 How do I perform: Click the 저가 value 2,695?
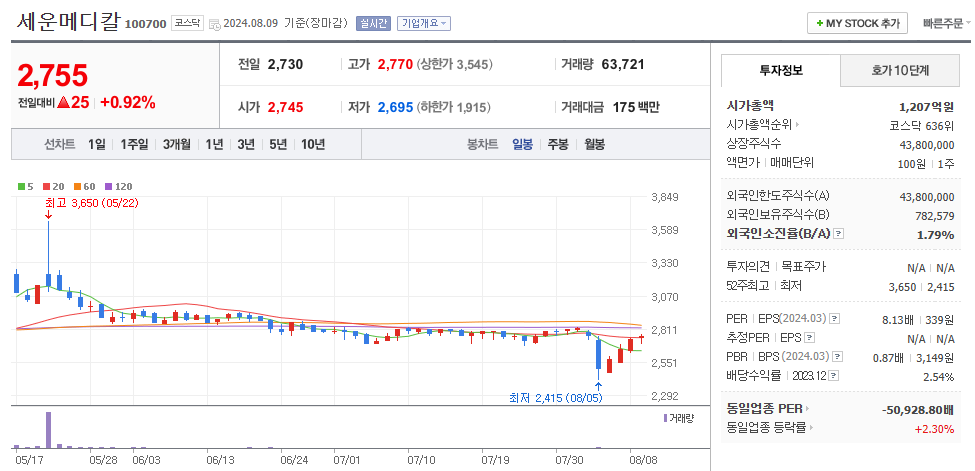tap(395, 107)
